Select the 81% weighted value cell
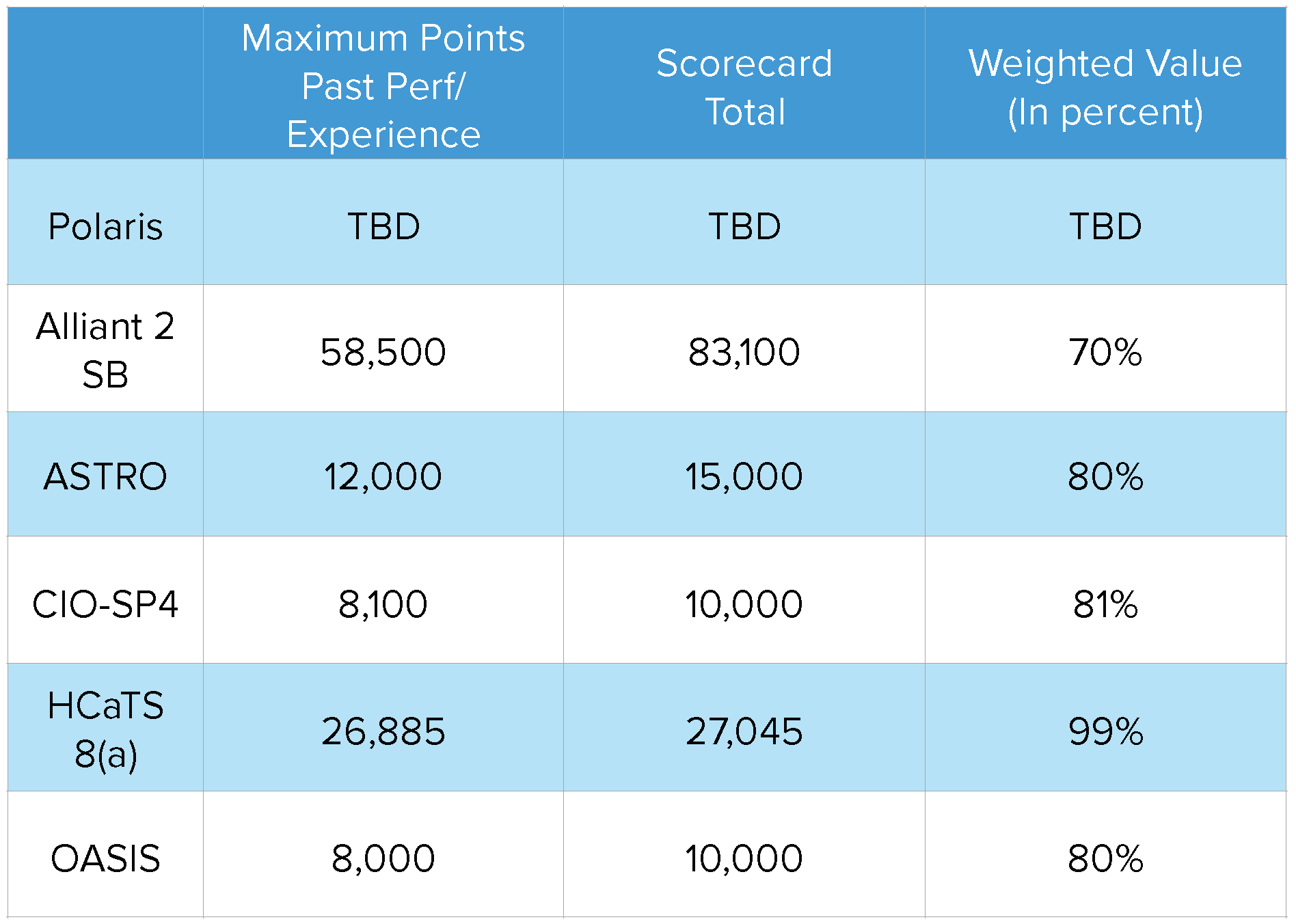The width and height of the screenshot is (1296, 924). [1105, 604]
